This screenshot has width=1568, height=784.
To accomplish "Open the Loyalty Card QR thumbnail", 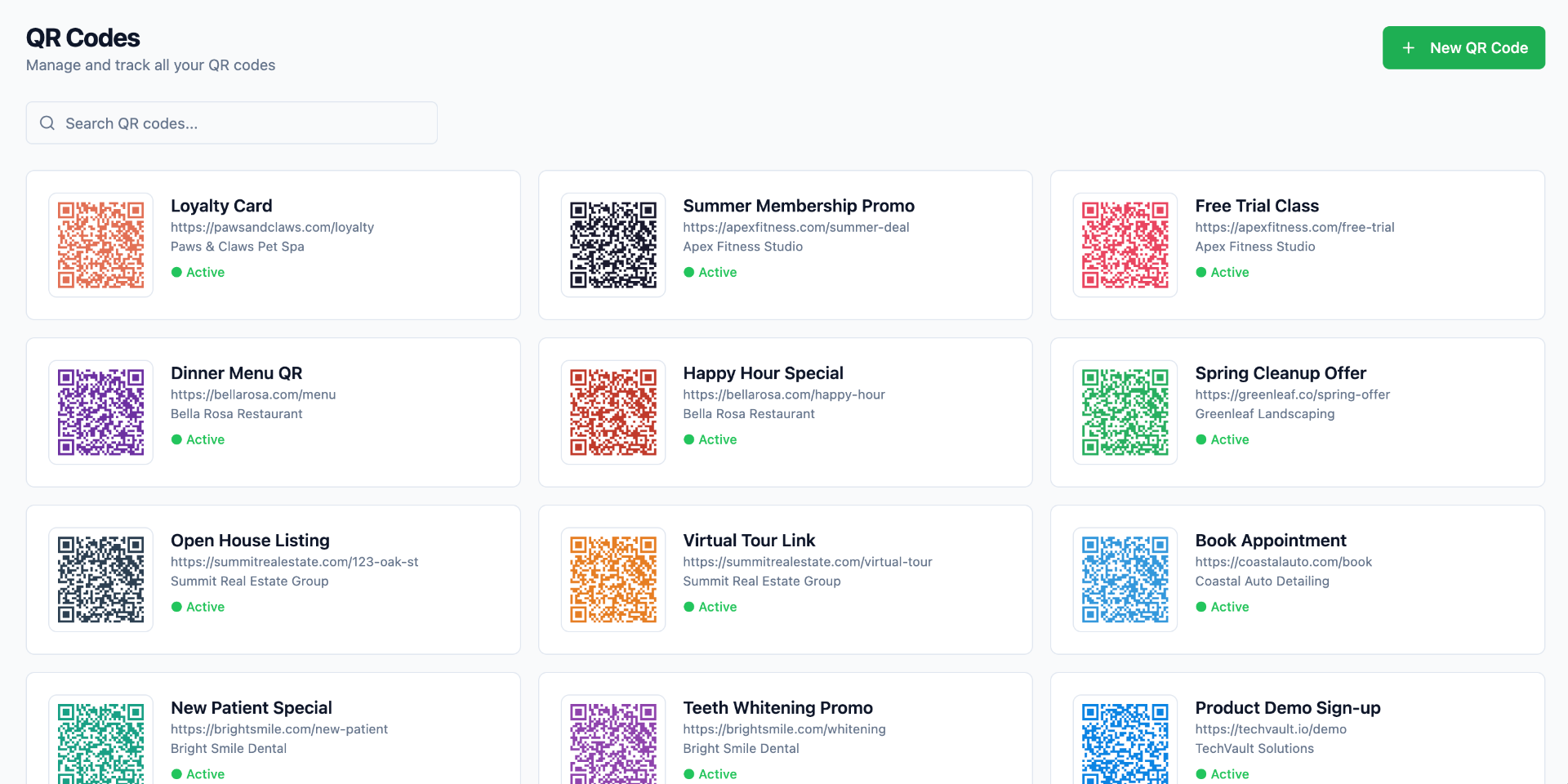I will (x=101, y=245).
